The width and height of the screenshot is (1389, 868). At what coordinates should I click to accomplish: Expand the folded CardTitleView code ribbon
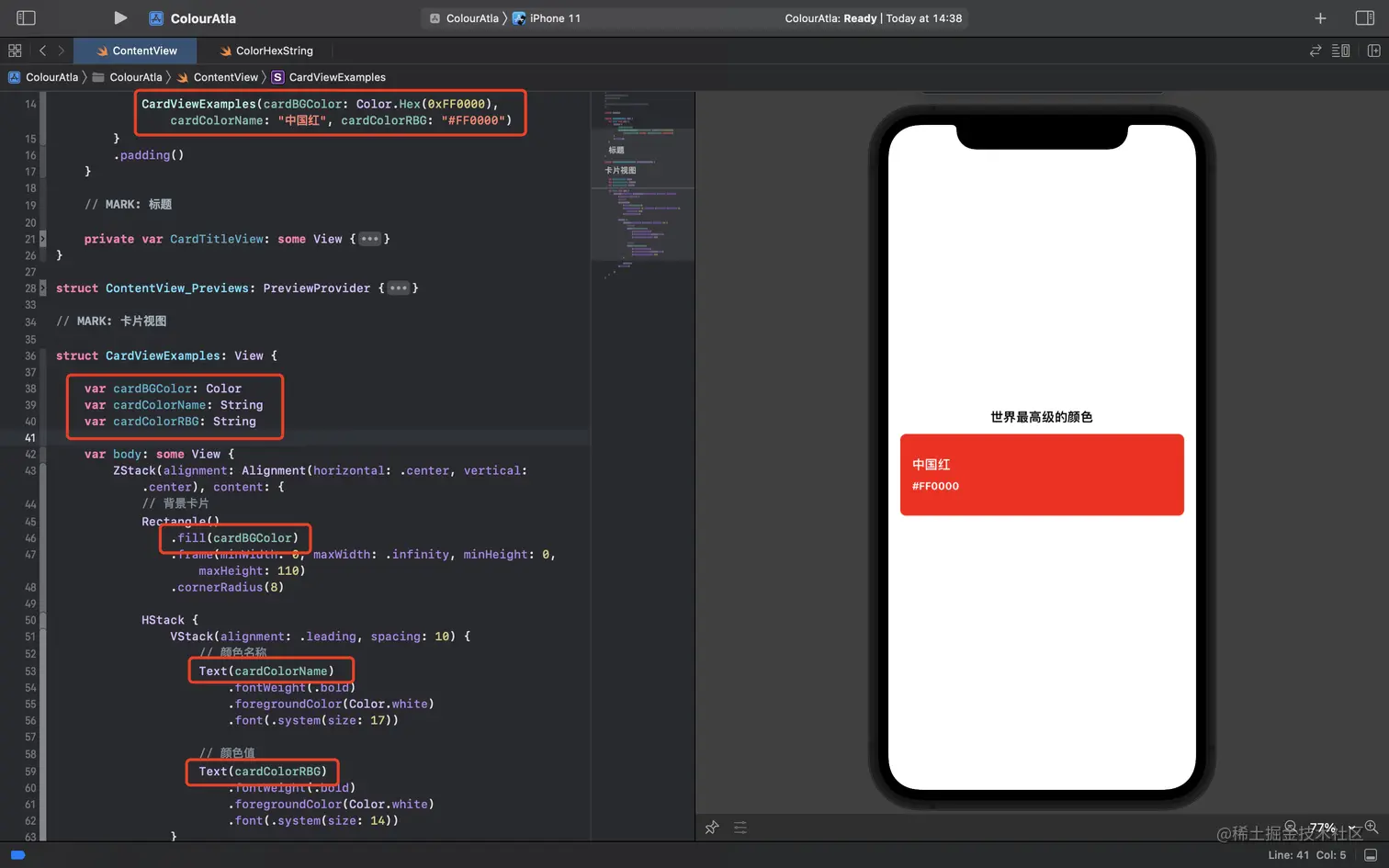coord(42,239)
